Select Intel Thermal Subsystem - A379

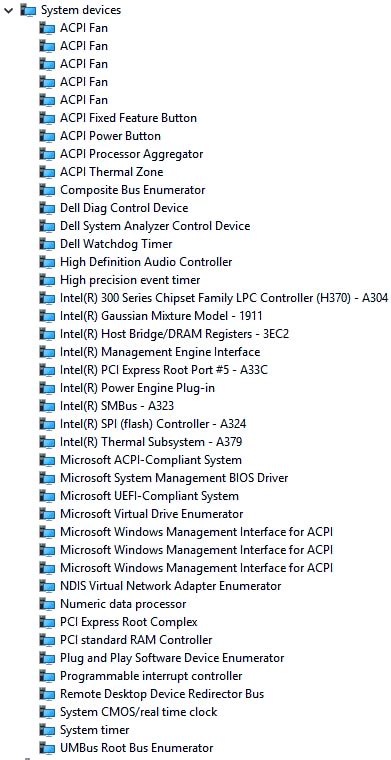pos(151,442)
